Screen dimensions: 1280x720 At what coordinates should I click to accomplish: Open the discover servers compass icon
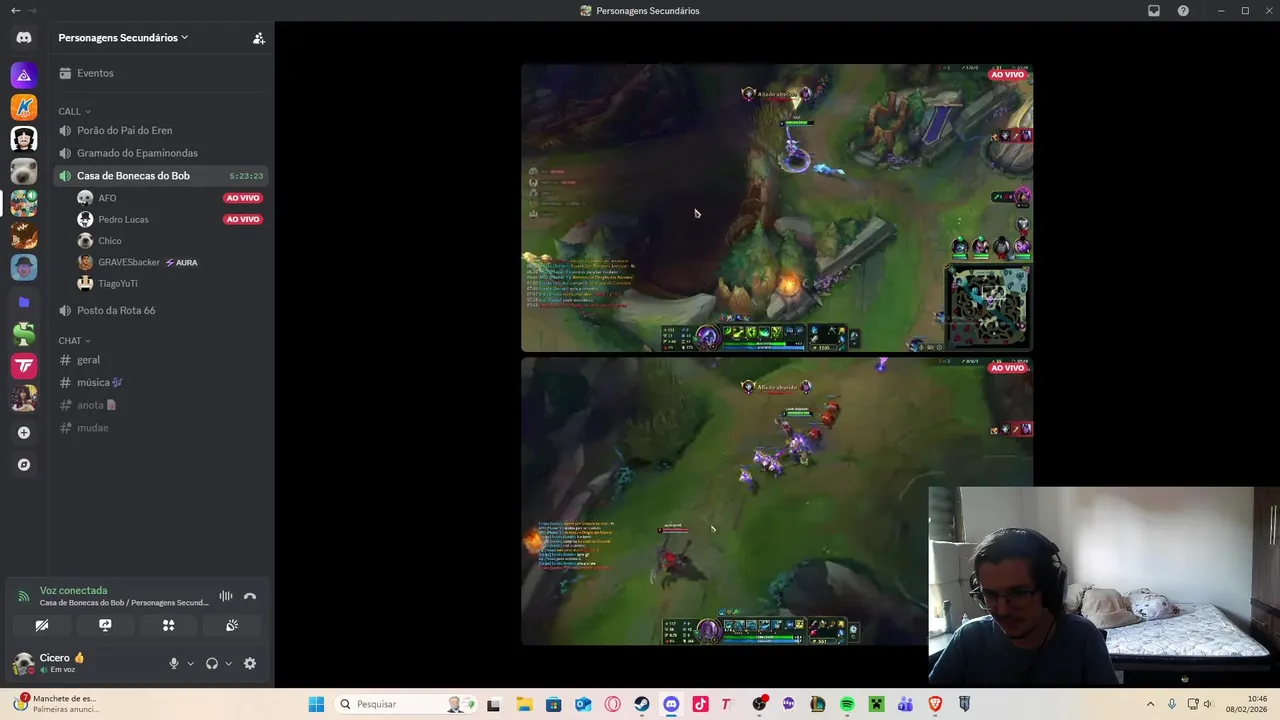24,465
